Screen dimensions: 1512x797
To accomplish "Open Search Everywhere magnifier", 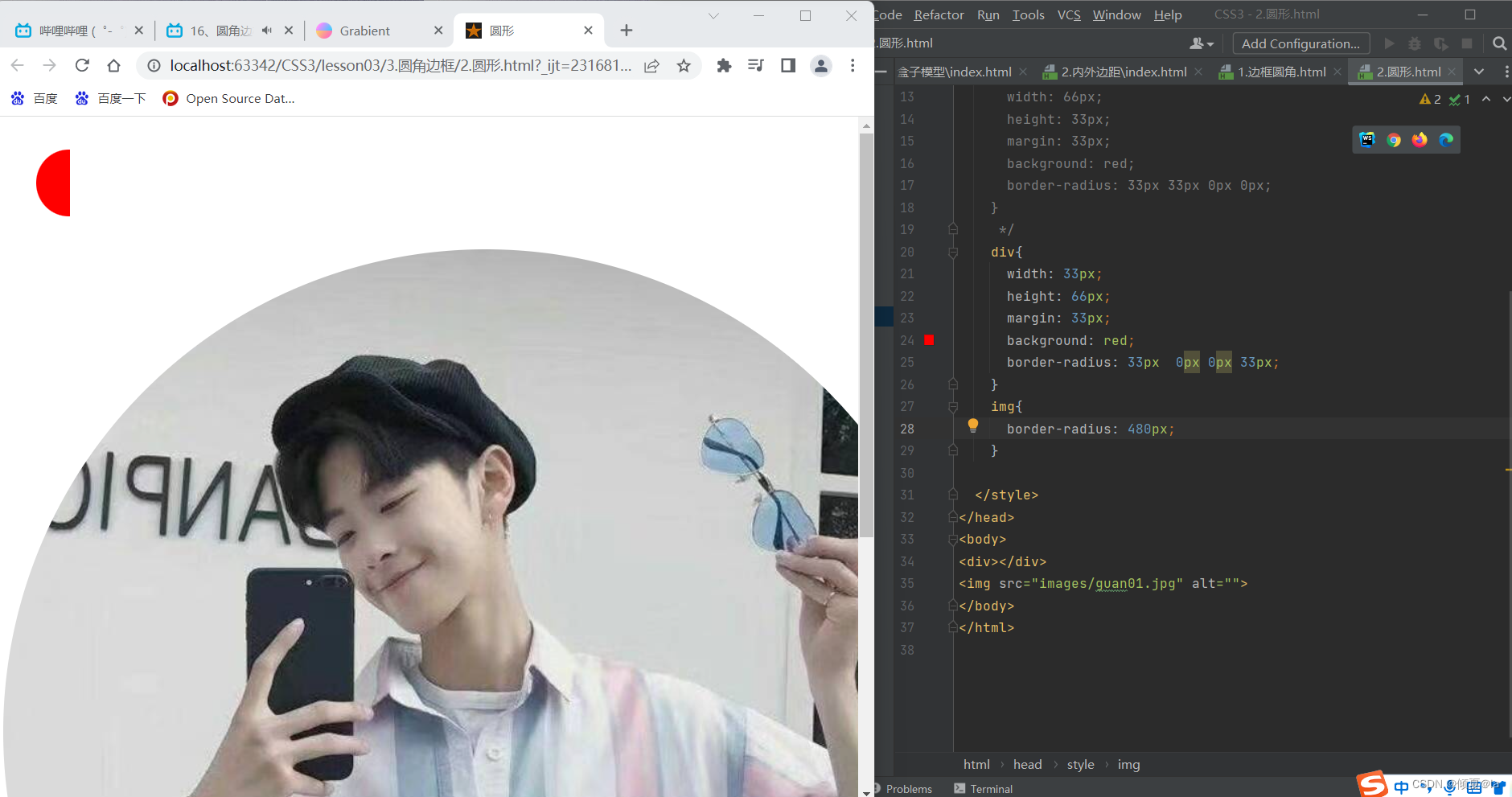I will pos(1499,43).
